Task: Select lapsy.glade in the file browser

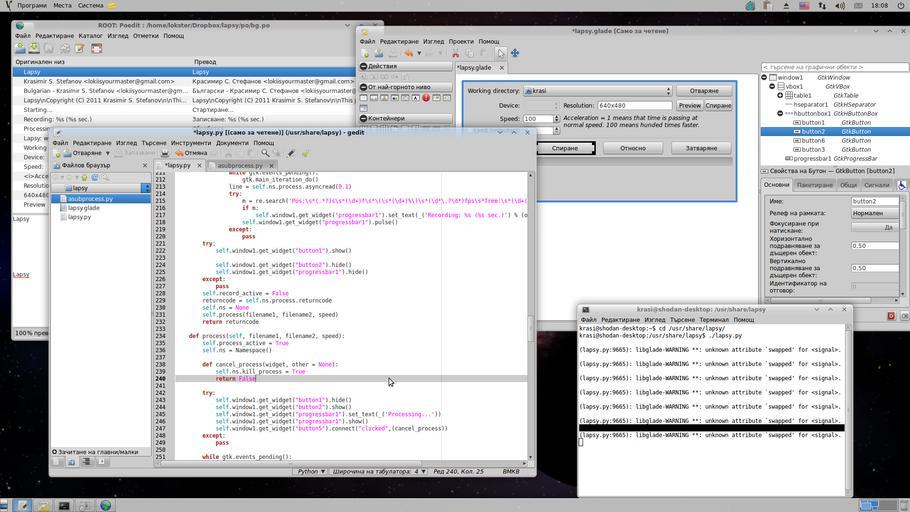Action: click(x=83, y=207)
